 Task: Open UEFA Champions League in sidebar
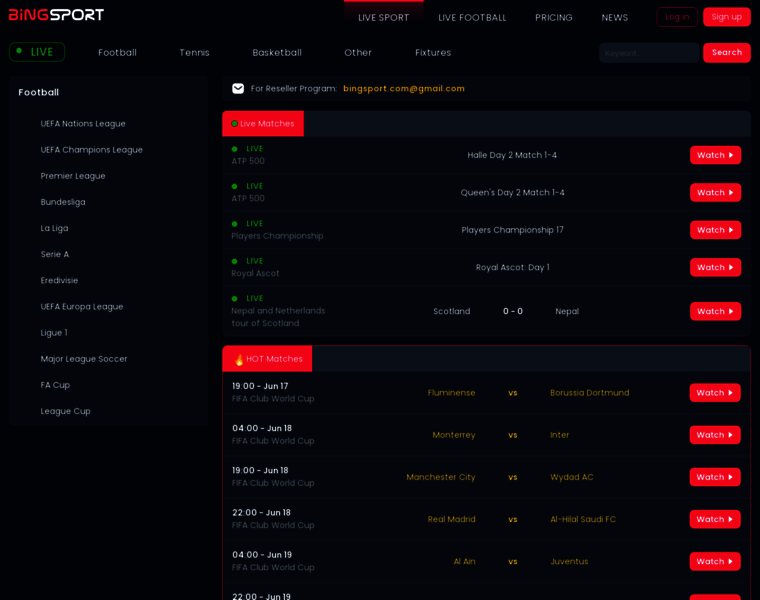point(92,150)
